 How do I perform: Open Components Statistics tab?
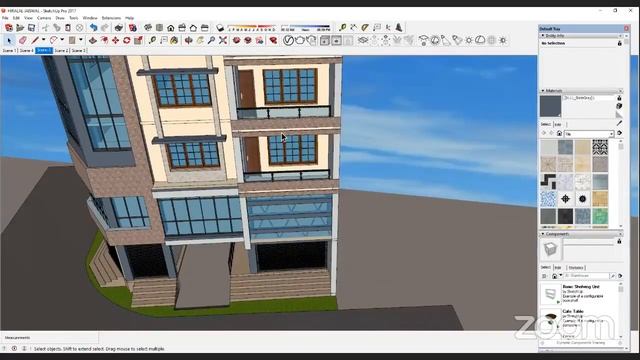tap(576, 268)
